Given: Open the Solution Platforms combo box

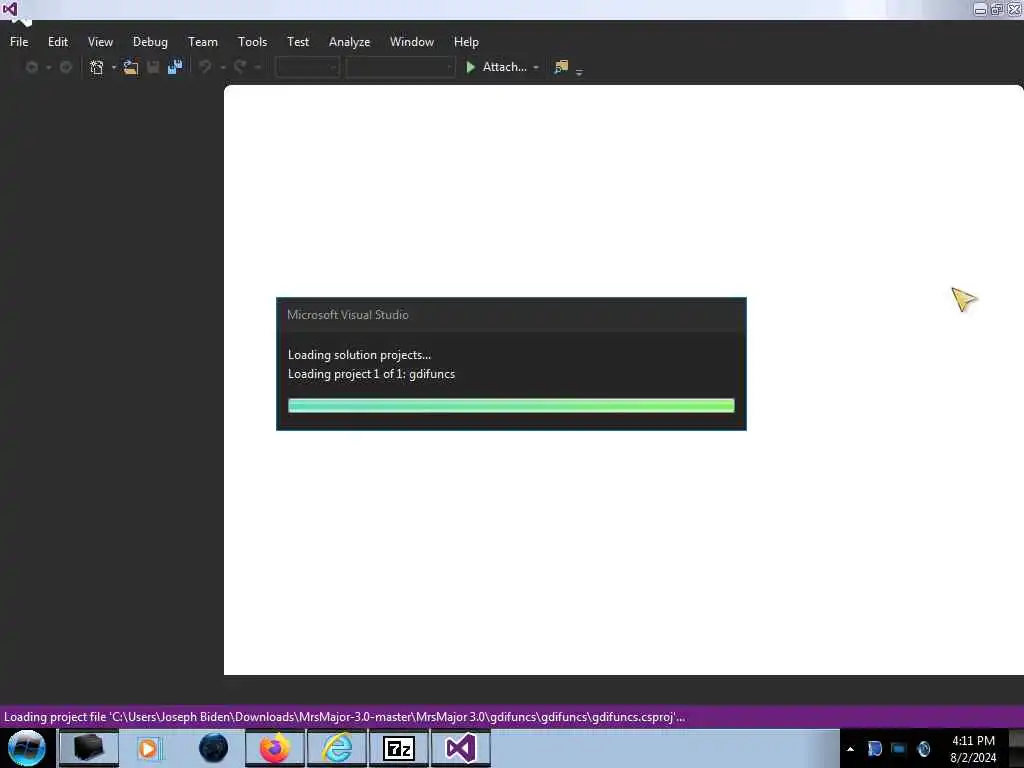Looking at the screenshot, I should click(400, 67).
